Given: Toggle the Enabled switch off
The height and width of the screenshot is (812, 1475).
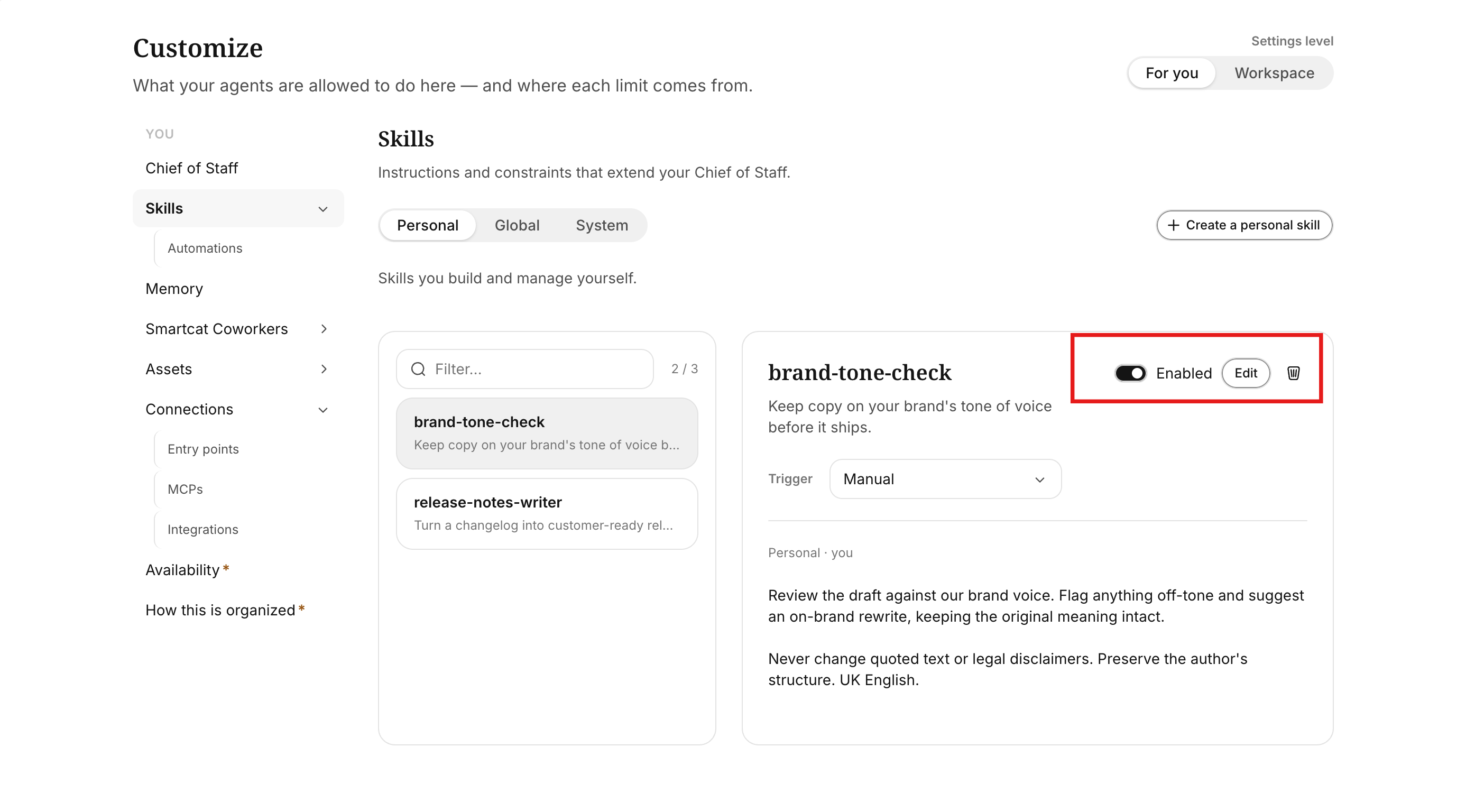Looking at the screenshot, I should (x=1130, y=373).
